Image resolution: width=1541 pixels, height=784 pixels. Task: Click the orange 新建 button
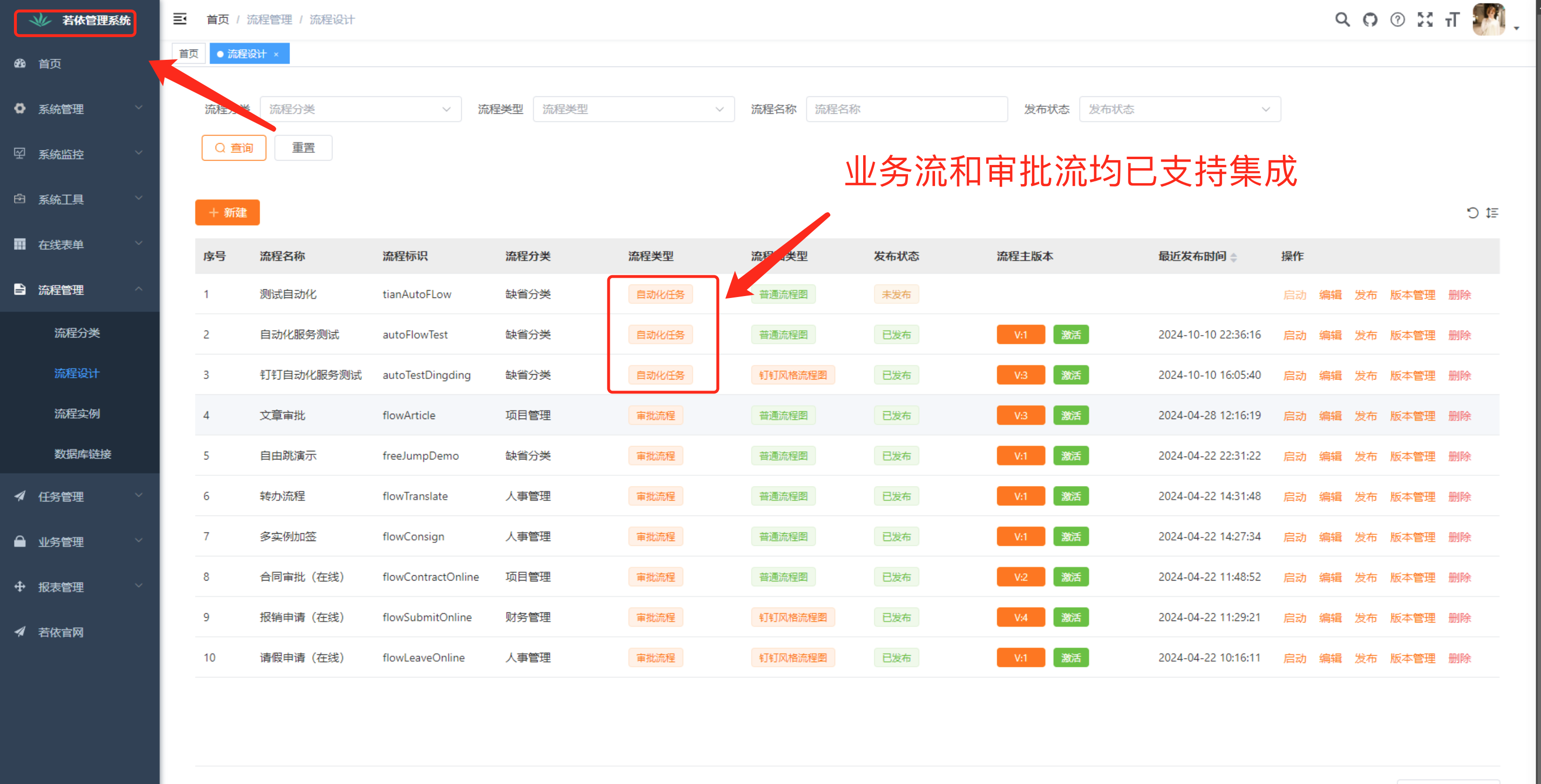click(x=227, y=212)
